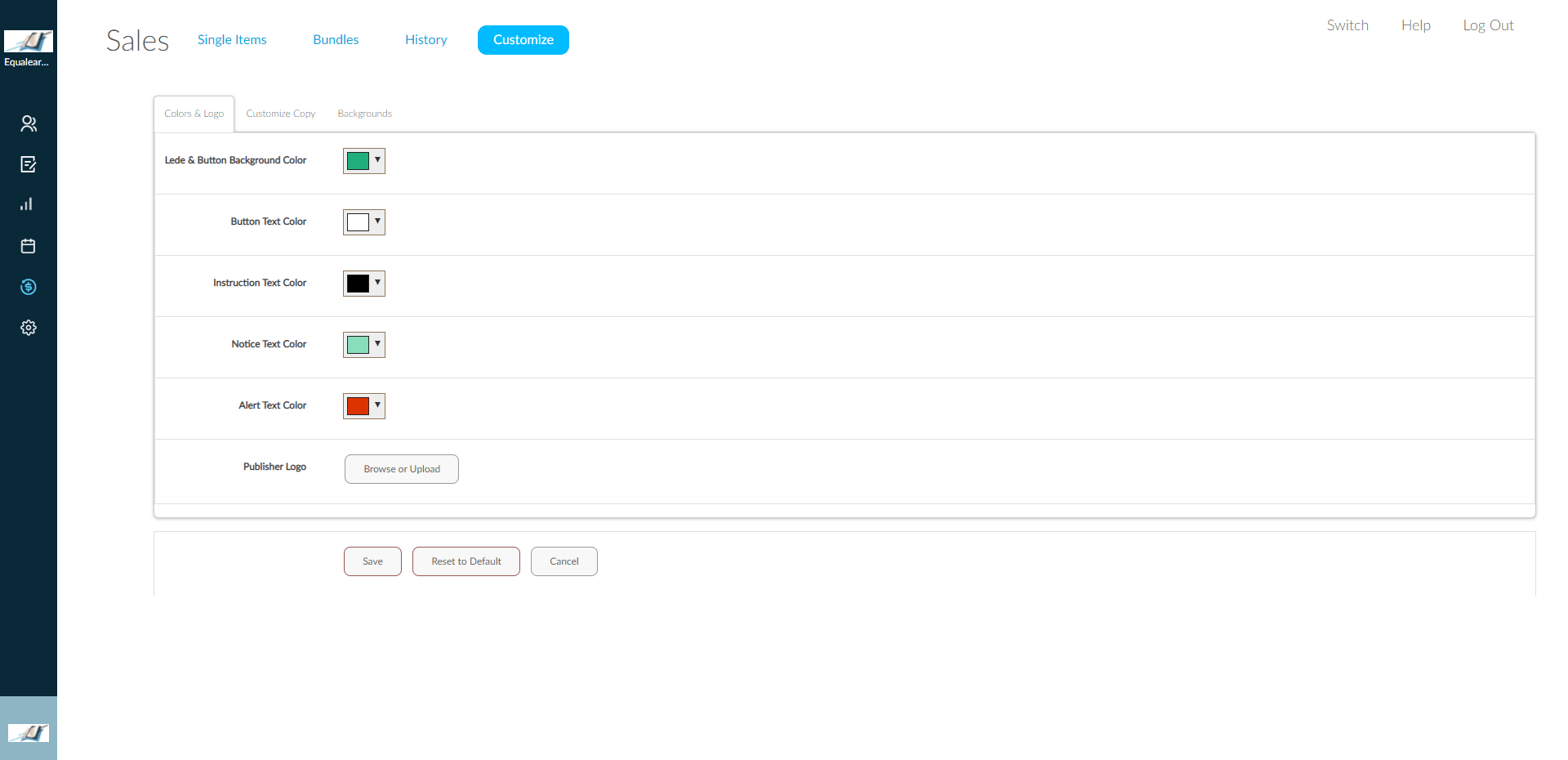Open the dollar Sales sidebar icon
1568x760 pixels.
(29, 287)
